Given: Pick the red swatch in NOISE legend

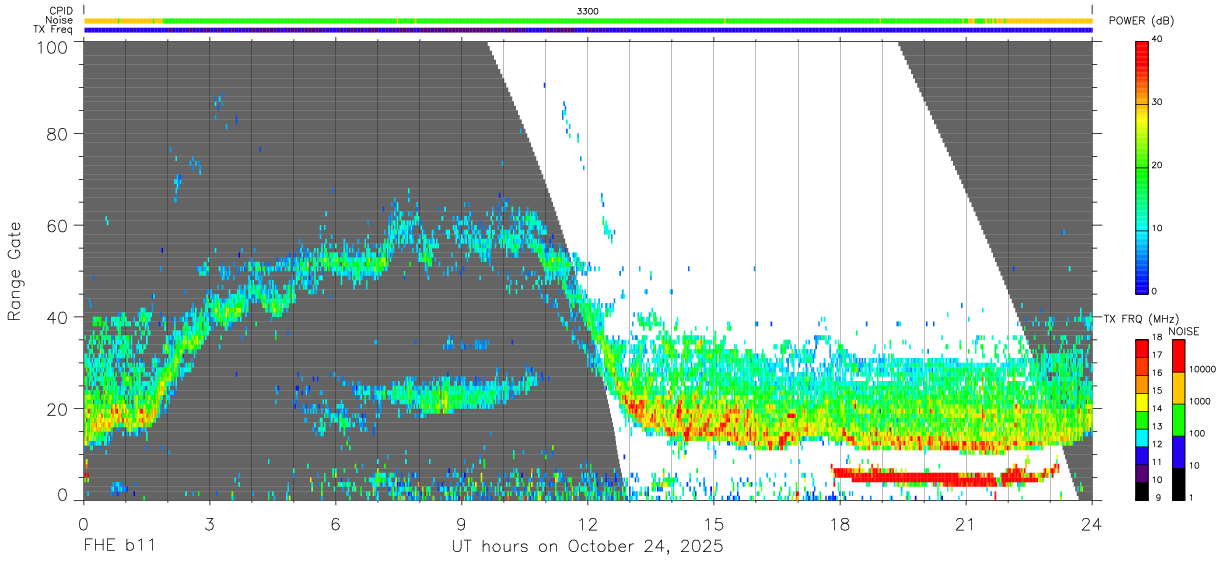Looking at the screenshot, I should [x=1178, y=356].
